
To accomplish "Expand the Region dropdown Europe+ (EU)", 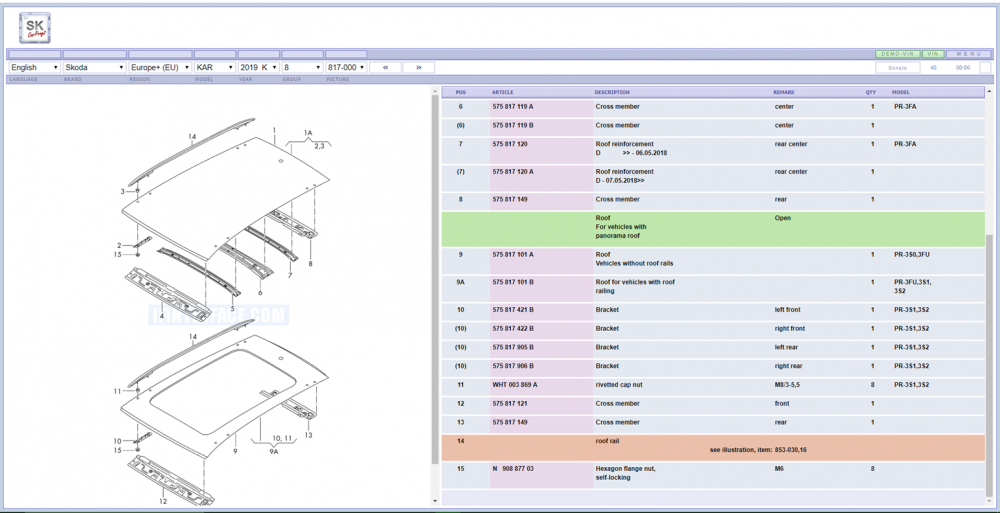I will point(160,67).
